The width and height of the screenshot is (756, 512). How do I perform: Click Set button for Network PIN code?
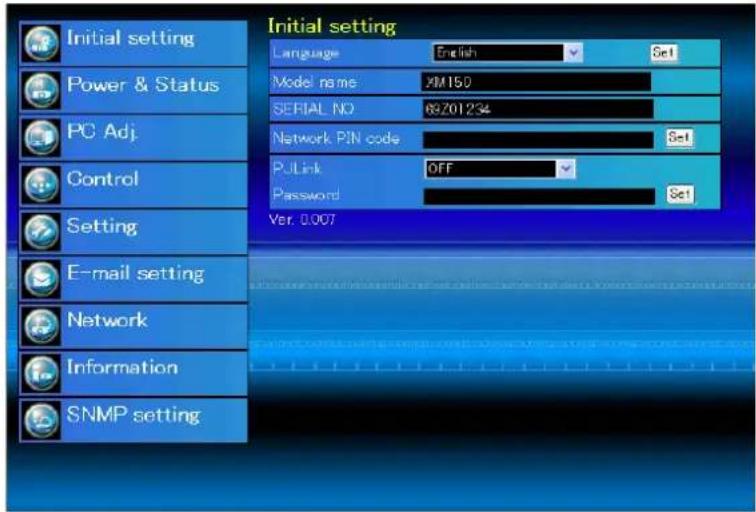[679, 138]
